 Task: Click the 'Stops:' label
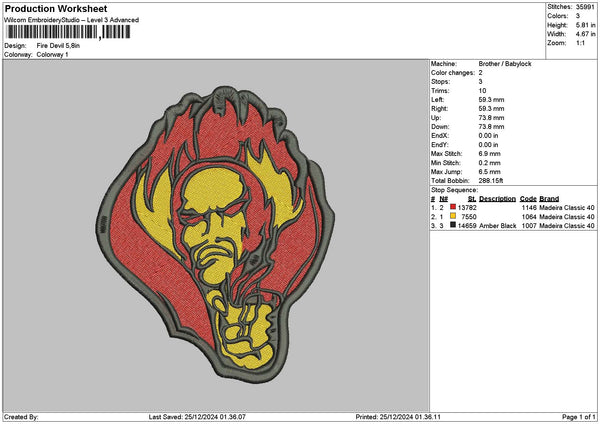(x=440, y=82)
